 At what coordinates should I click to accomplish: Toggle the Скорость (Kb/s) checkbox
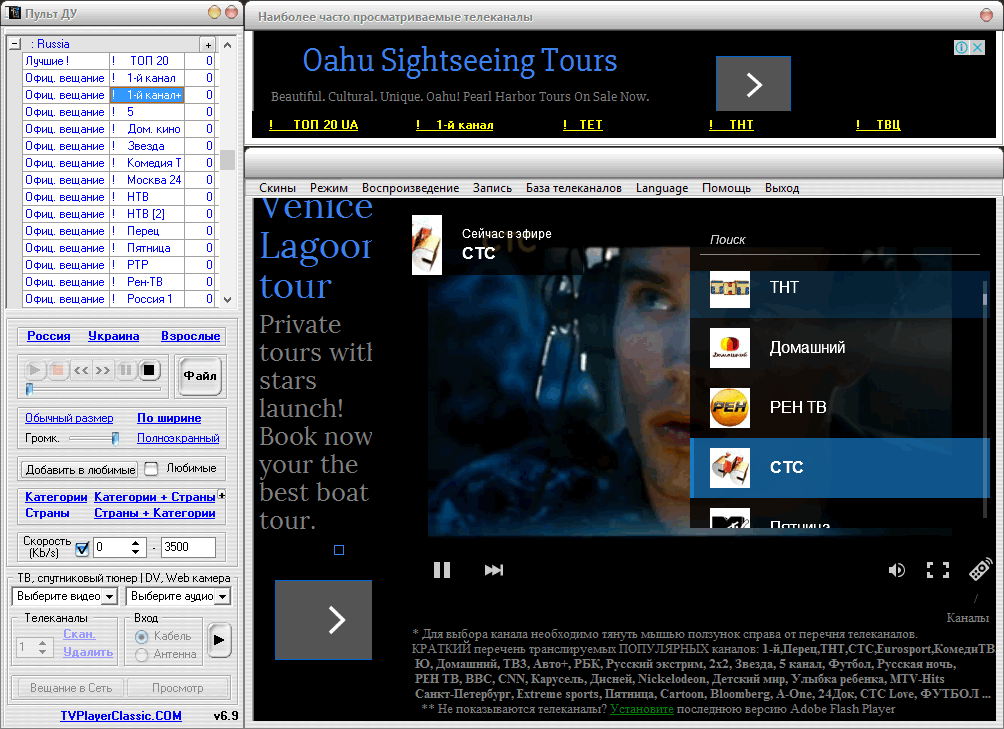tap(82, 549)
